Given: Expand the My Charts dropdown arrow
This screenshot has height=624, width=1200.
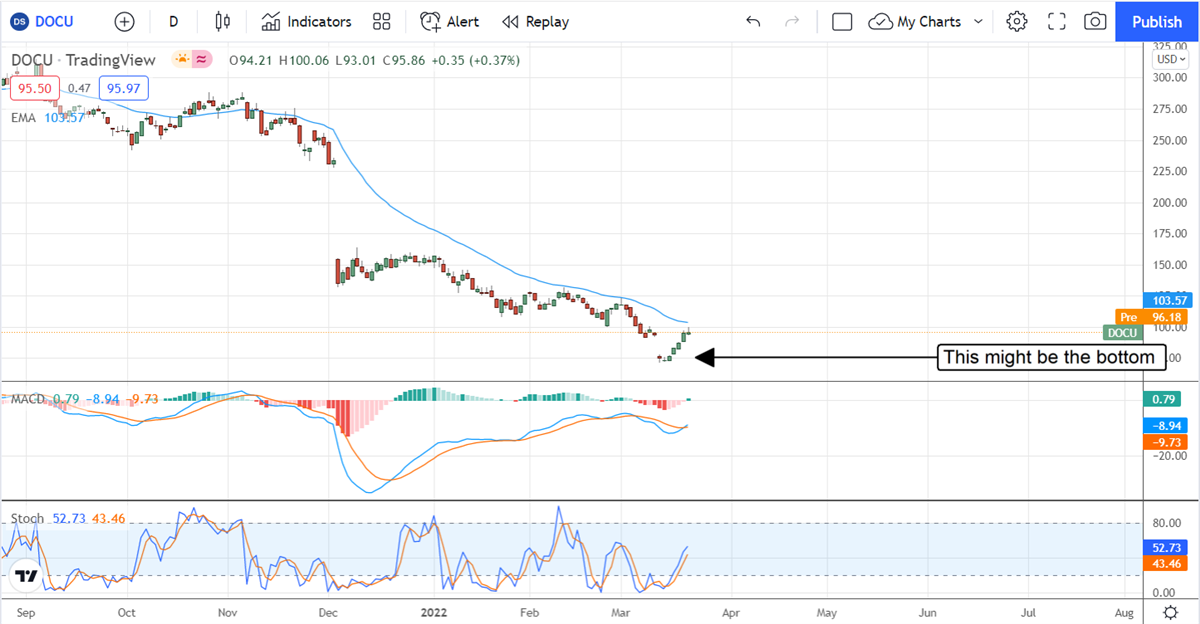Looking at the screenshot, I should click(x=978, y=21).
